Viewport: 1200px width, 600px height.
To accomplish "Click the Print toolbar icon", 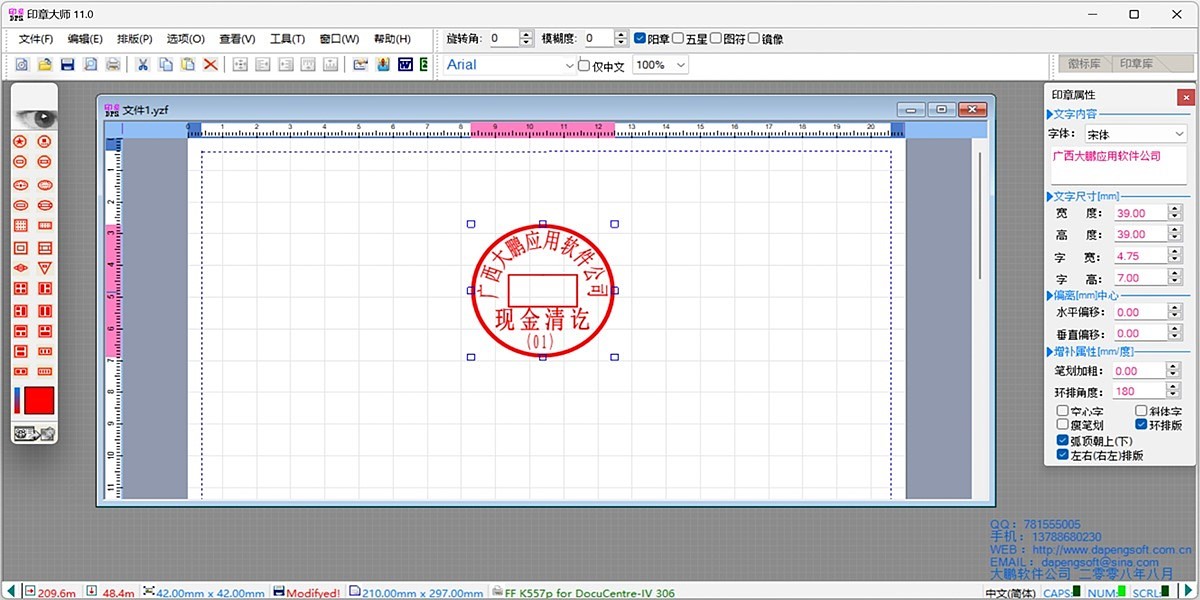I will click(x=113, y=65).
